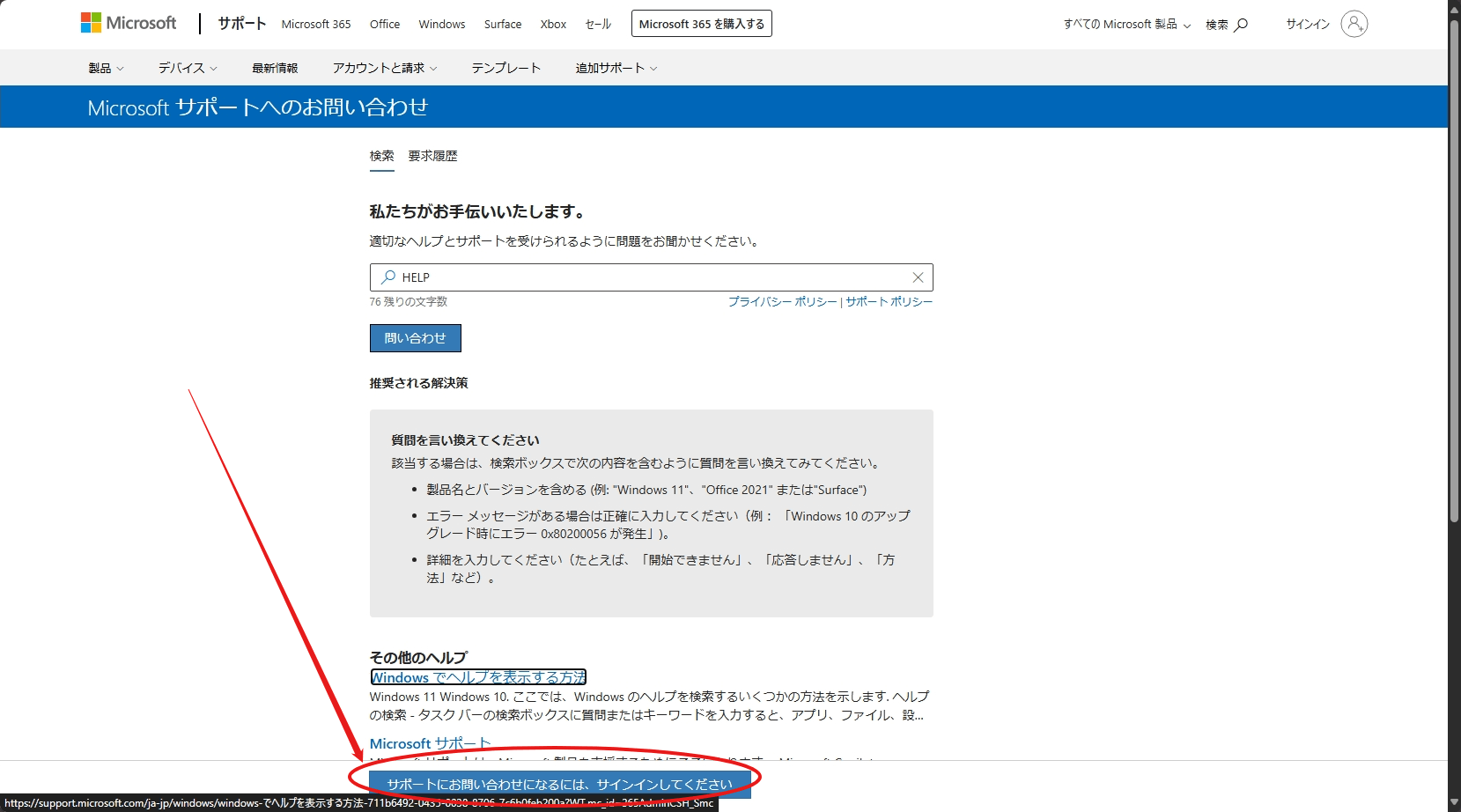Click the 問い合わせ button
Screen dimensions: 1461x812
coord(416,338)
